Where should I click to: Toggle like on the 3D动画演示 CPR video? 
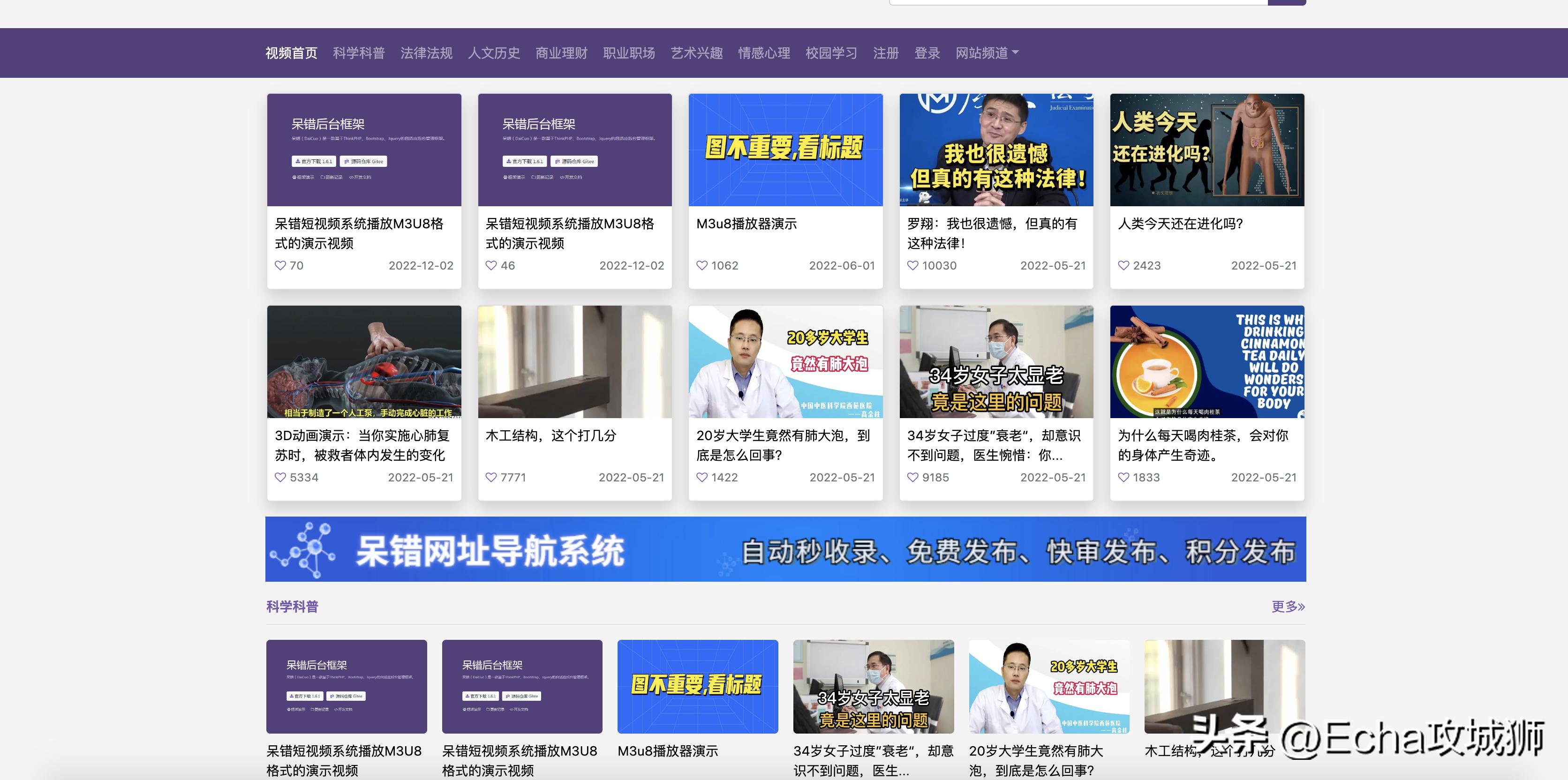[280, 478]
